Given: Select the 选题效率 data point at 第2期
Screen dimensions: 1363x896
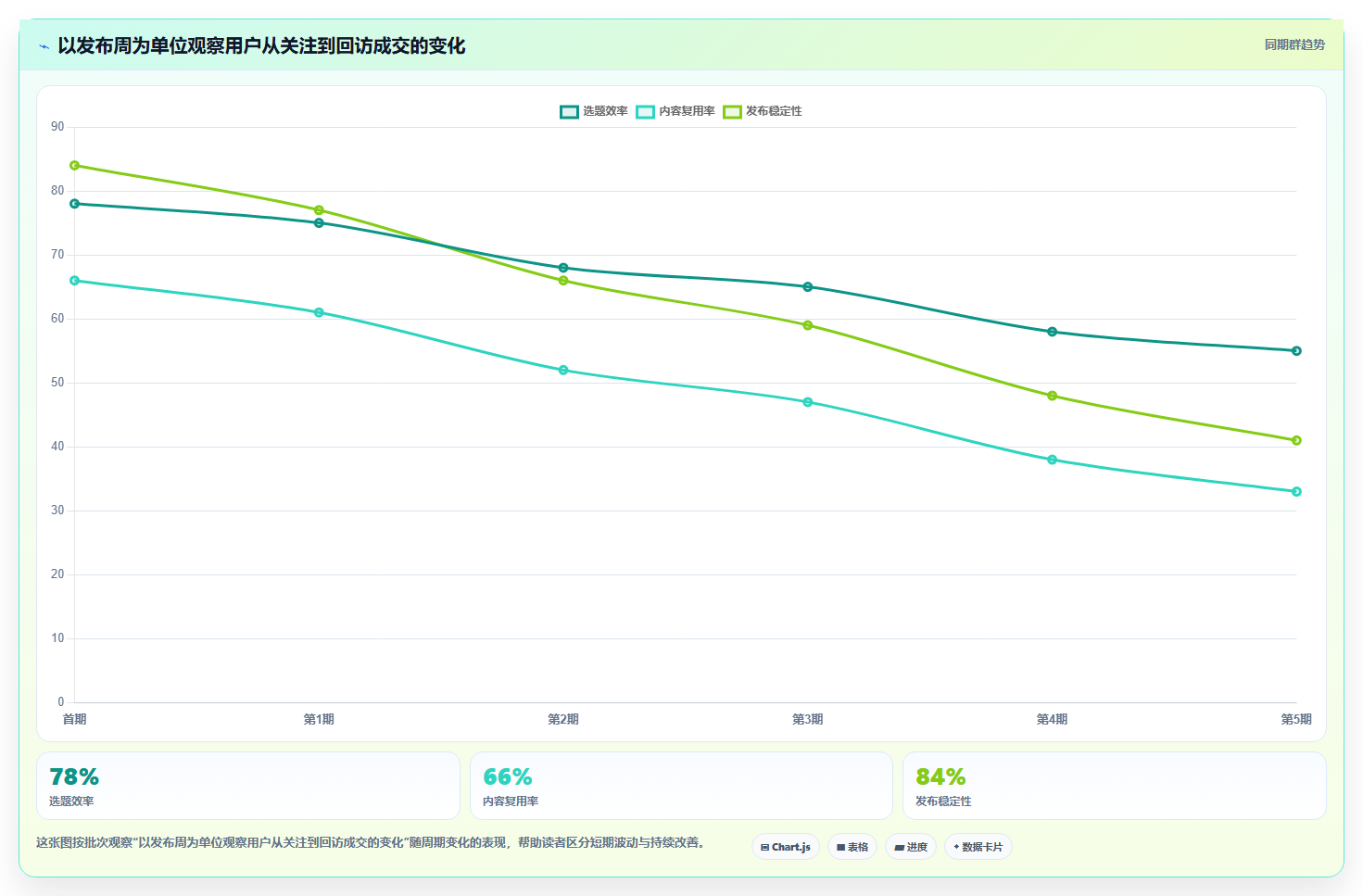Looking at the screenshot, I should pyautogui.click(x=563, y=268).
